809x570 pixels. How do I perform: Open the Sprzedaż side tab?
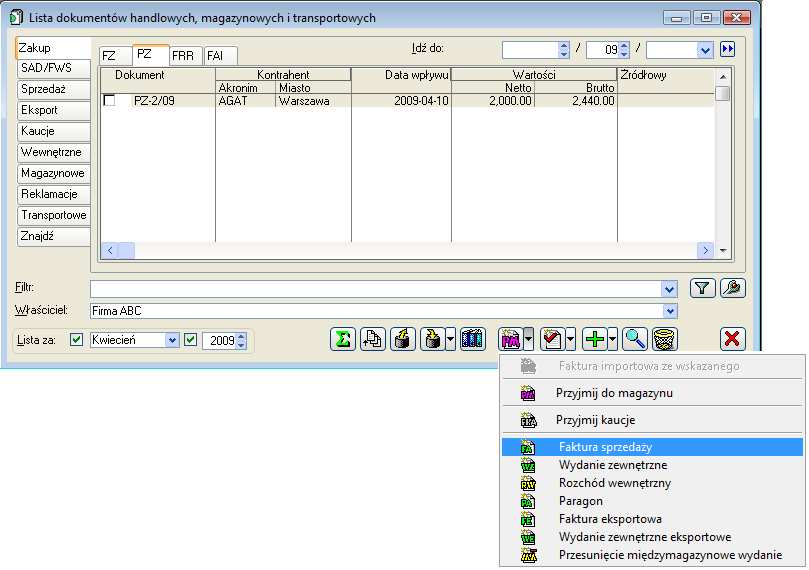click(54, 89)
